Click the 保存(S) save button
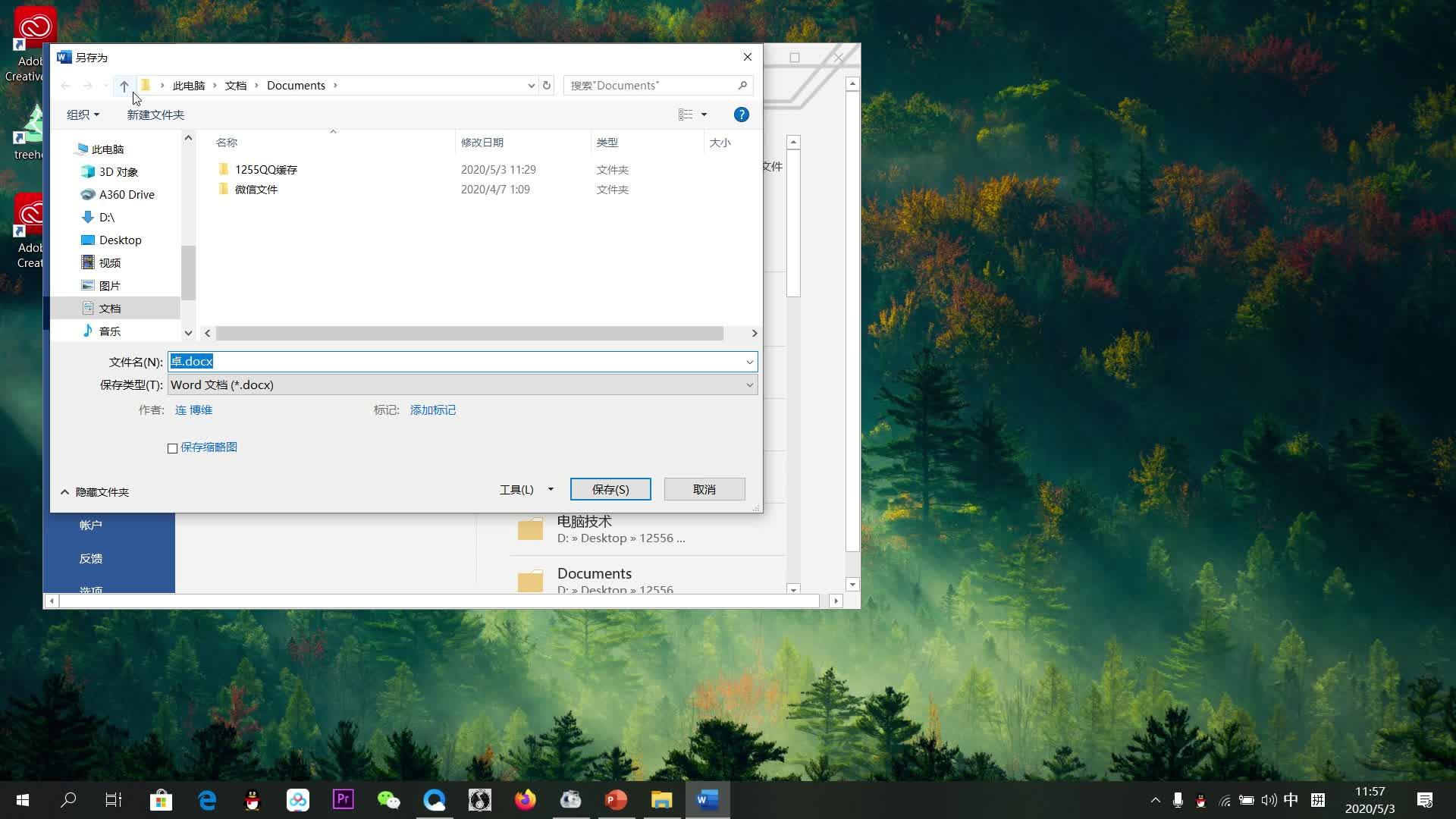The image size is (1456, 819). 610,490
